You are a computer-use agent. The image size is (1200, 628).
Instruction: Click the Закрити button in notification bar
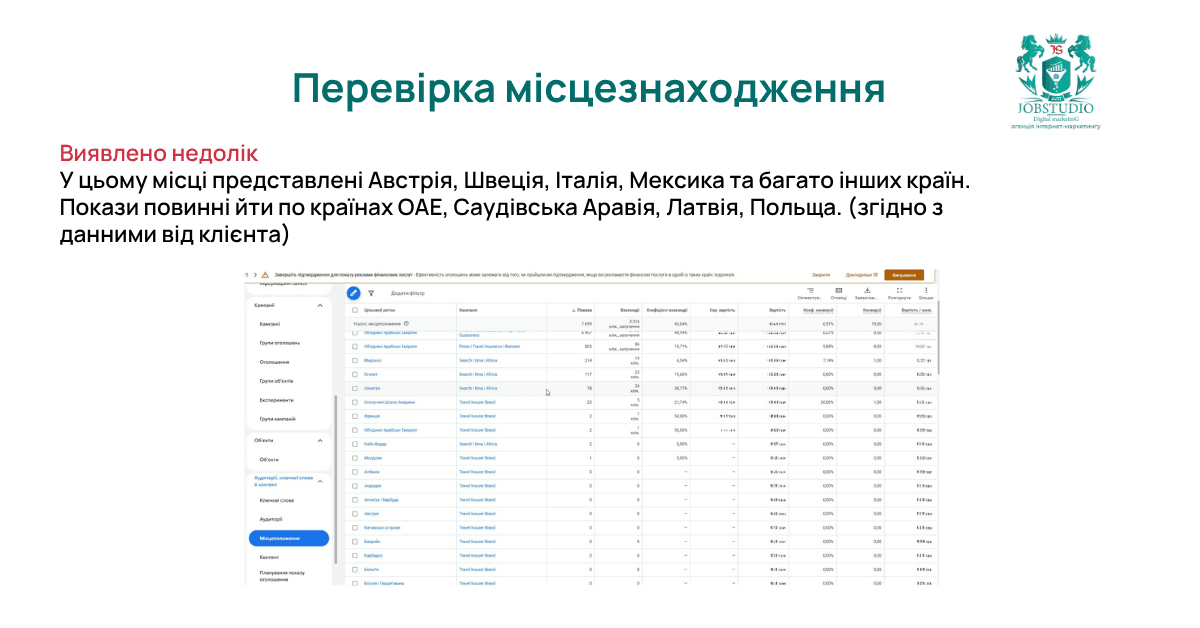[820, 274]
